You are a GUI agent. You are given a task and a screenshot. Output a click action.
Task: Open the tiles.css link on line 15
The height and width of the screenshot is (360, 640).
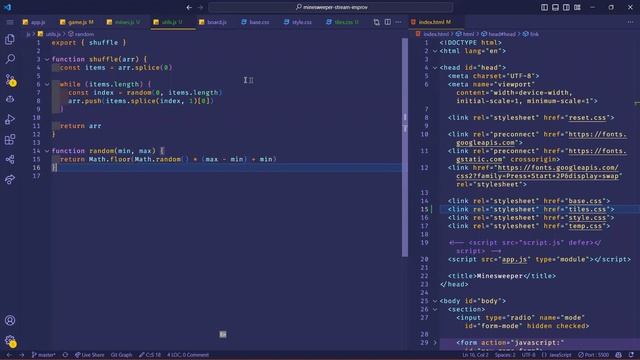587,209
